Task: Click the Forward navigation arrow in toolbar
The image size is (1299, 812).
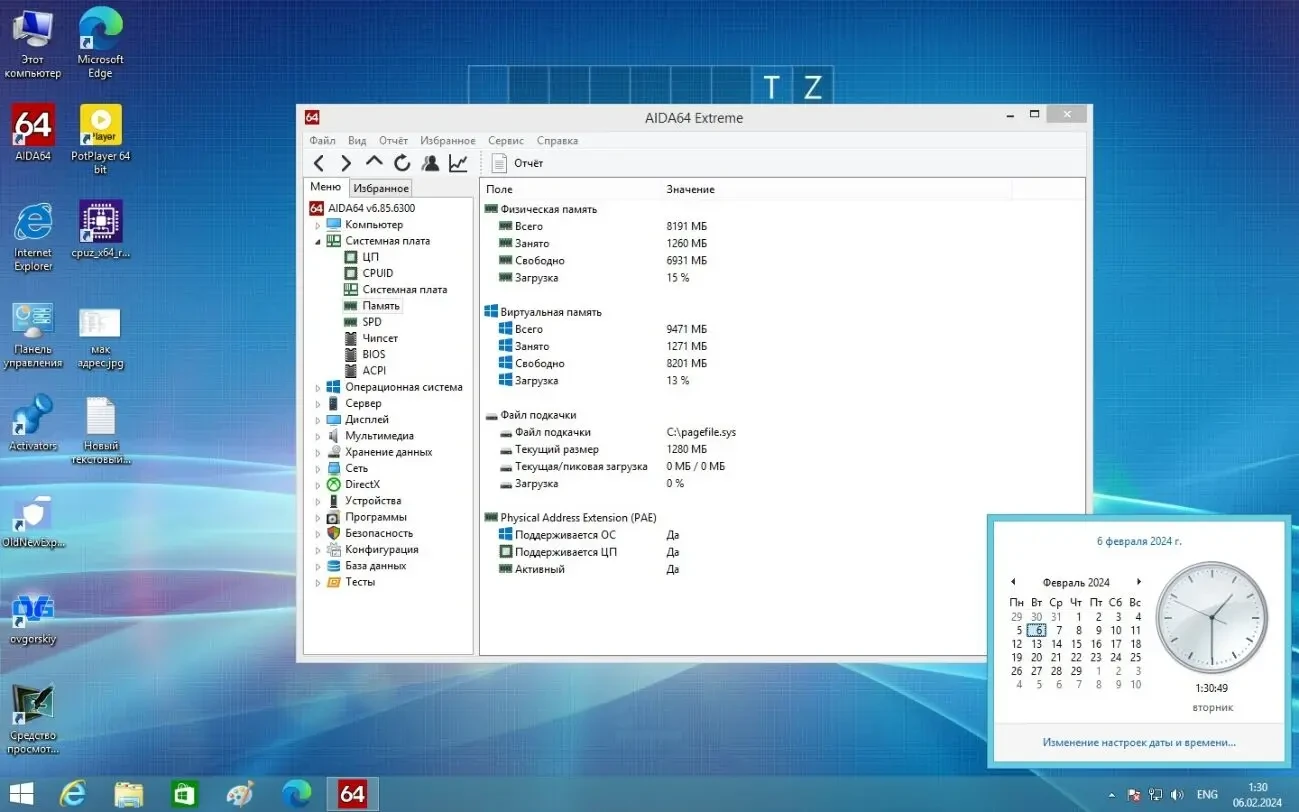Action: tap(346, 163)
